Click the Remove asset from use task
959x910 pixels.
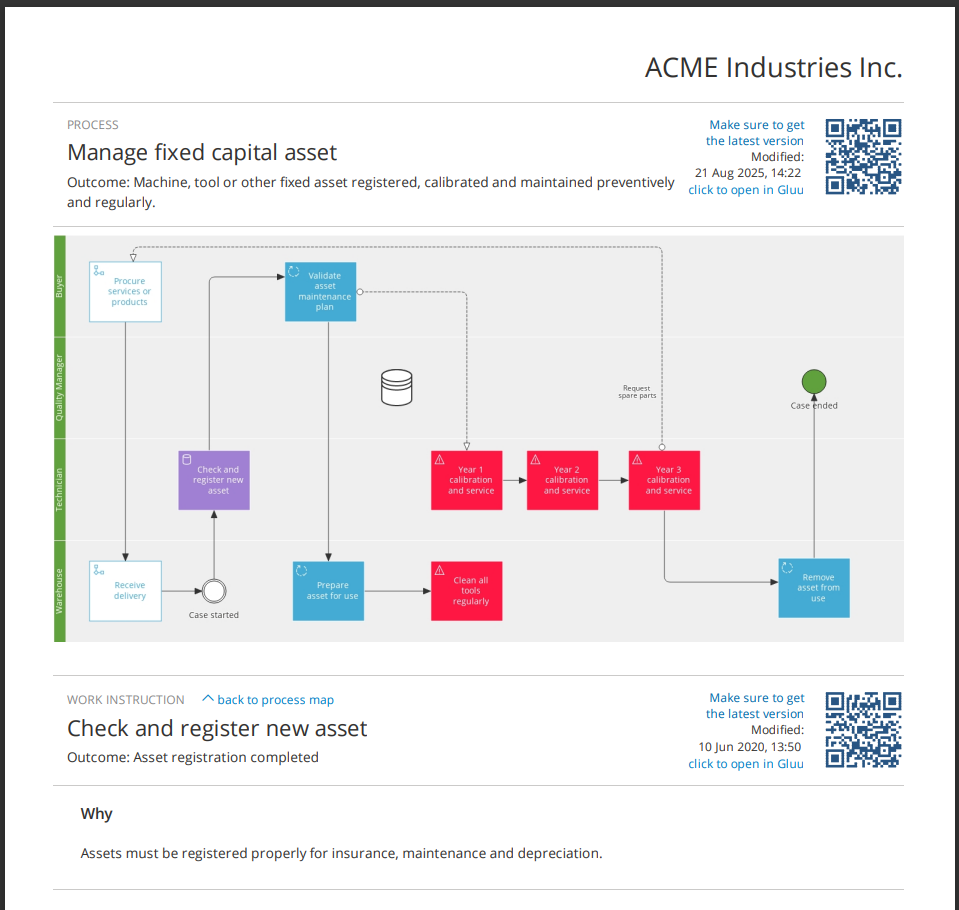pos(814,588)
